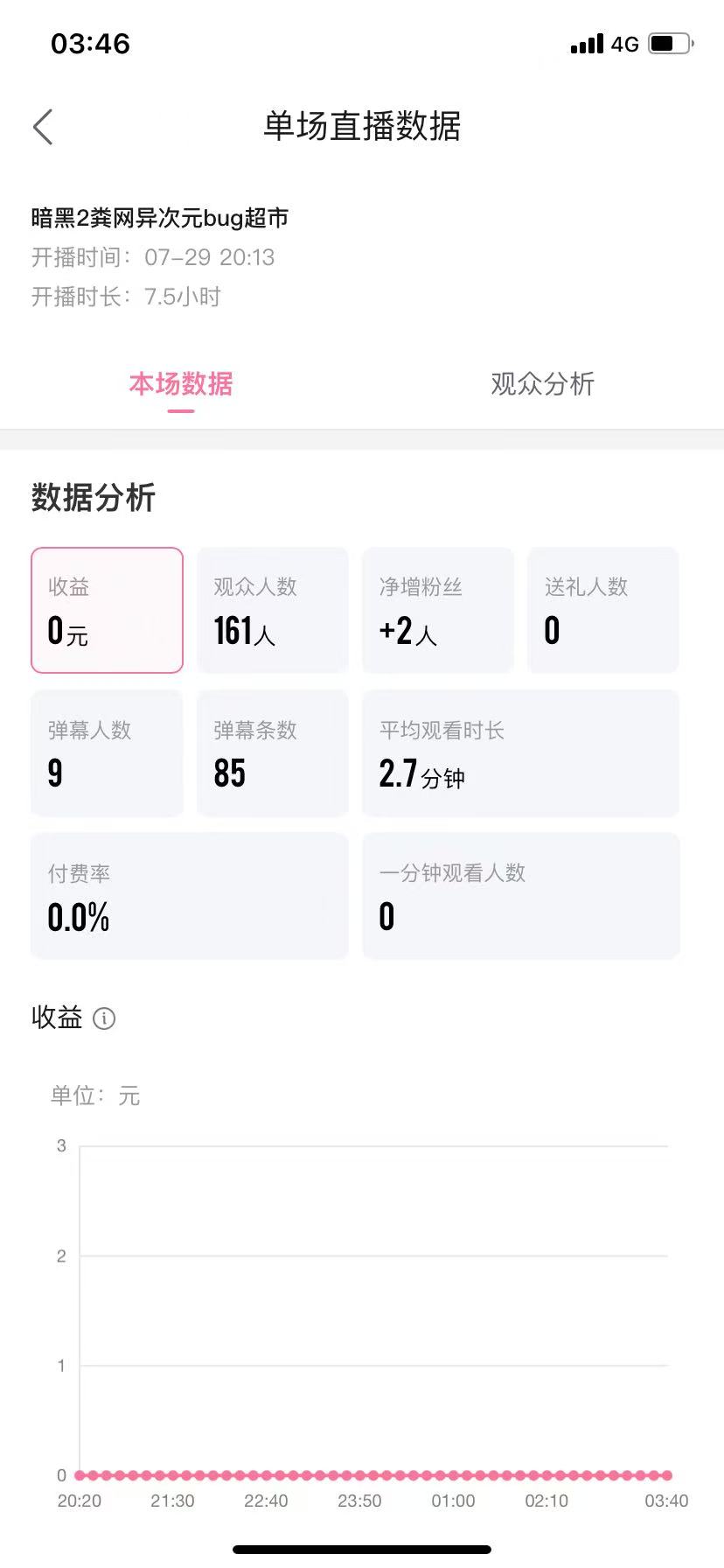Choose the 一分钟观看人数 card
Image resolution: width=724 pixels, height=1568 pixels.
(x=521, y=896)
